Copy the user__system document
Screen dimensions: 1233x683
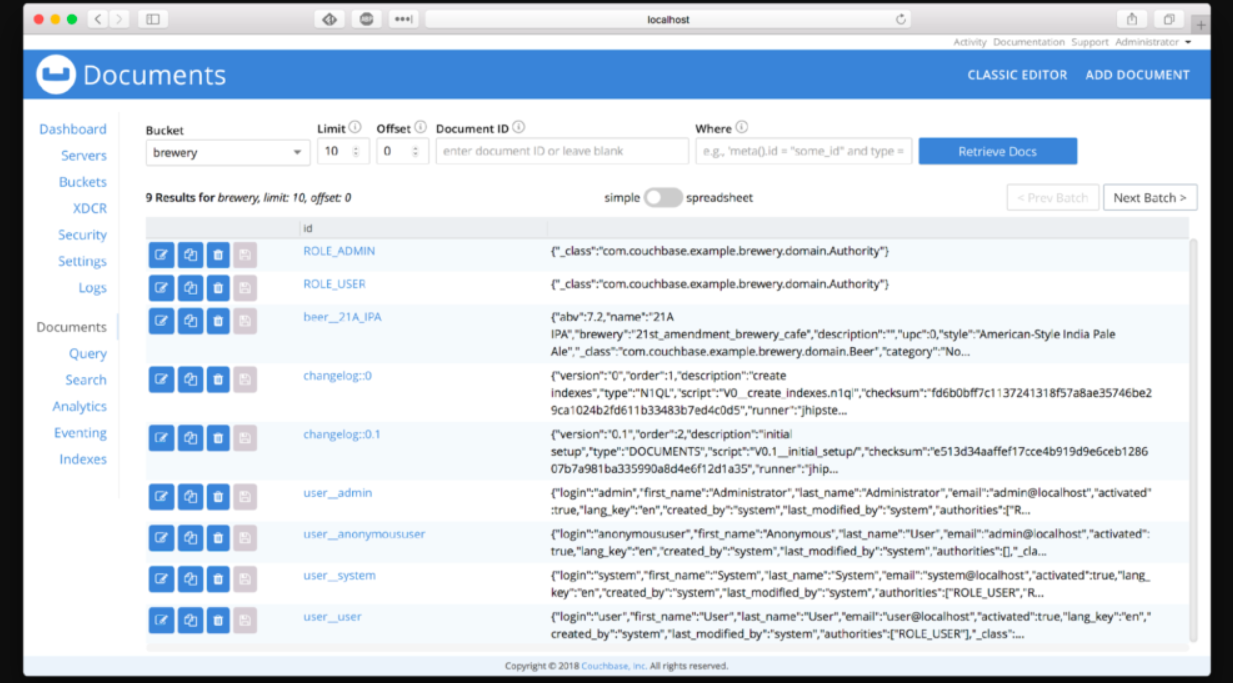pos(190,579)
